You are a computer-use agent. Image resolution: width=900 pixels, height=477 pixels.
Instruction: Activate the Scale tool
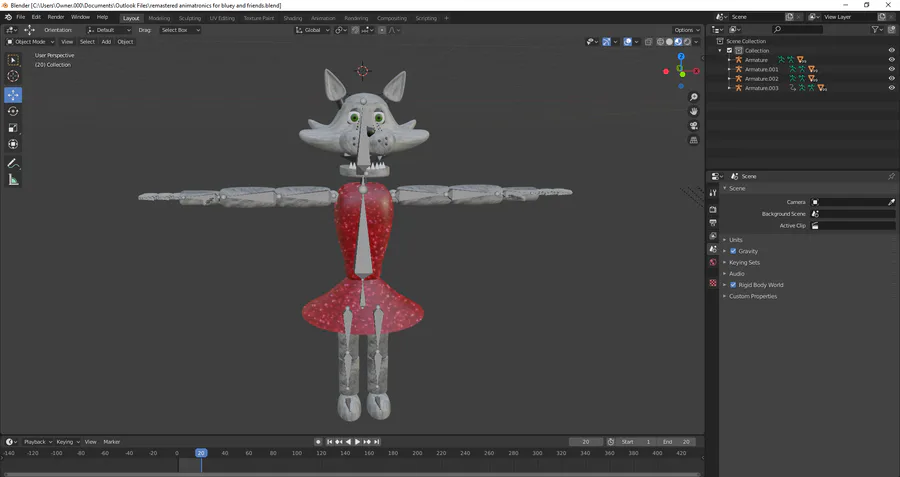pyautogui.click(x=13, y=128)
